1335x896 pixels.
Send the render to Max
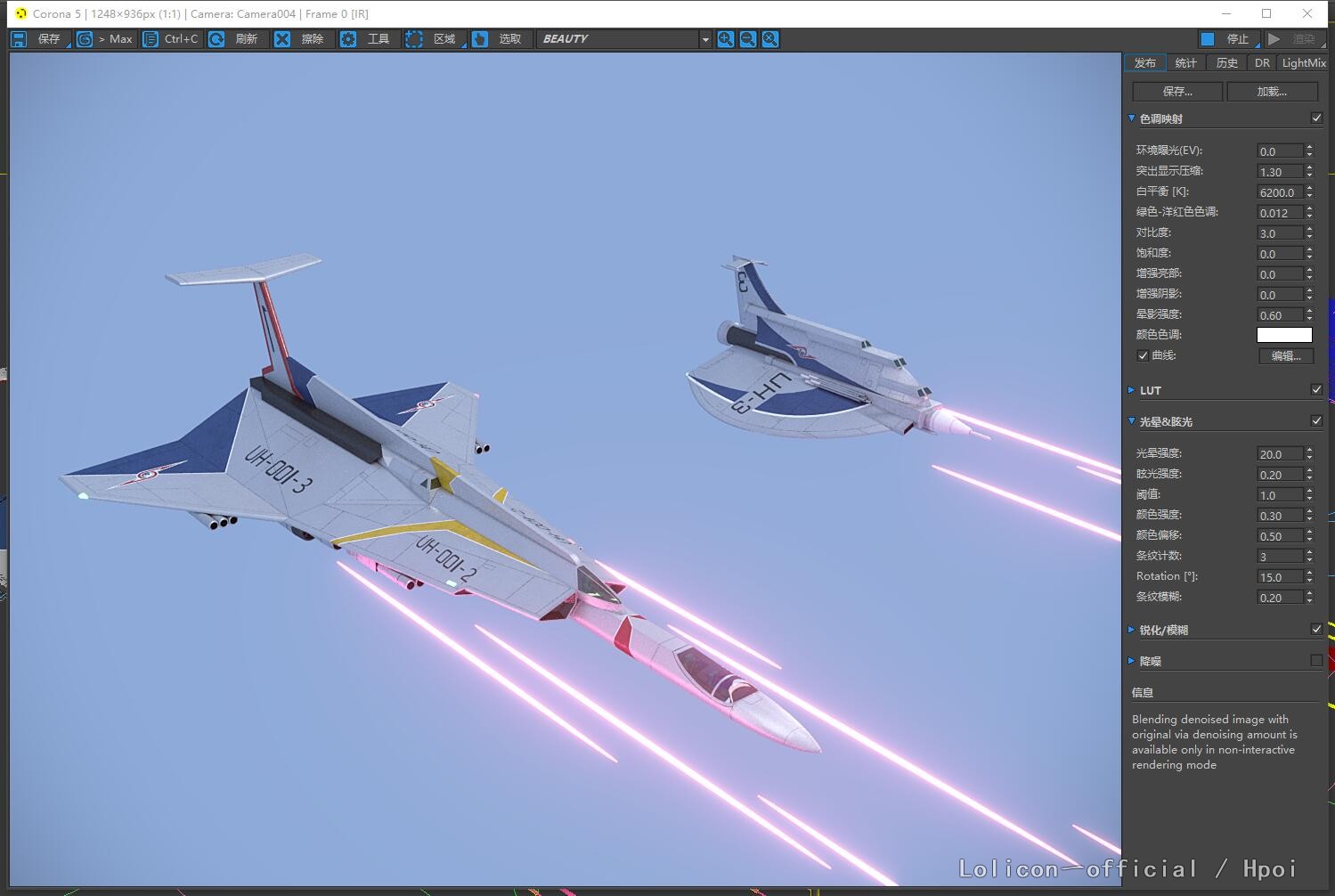(85, 39)
